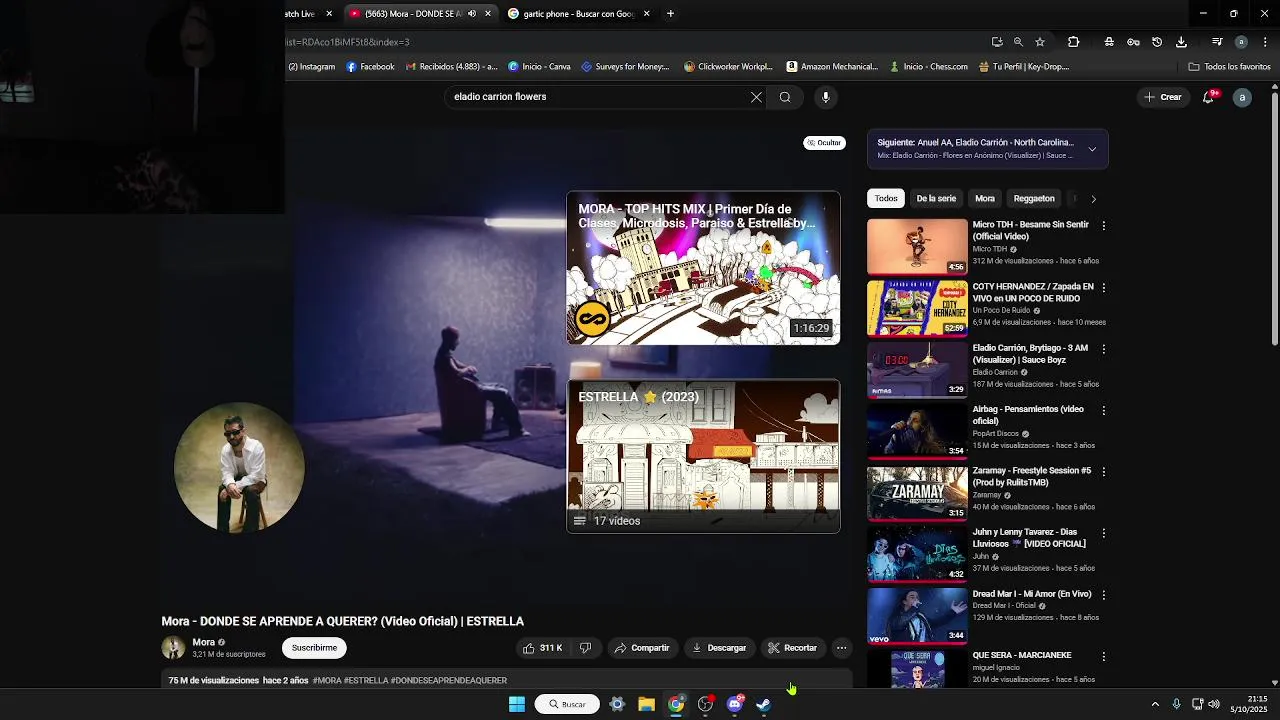
Task: Like the video with 311 K
Action: 542,648
